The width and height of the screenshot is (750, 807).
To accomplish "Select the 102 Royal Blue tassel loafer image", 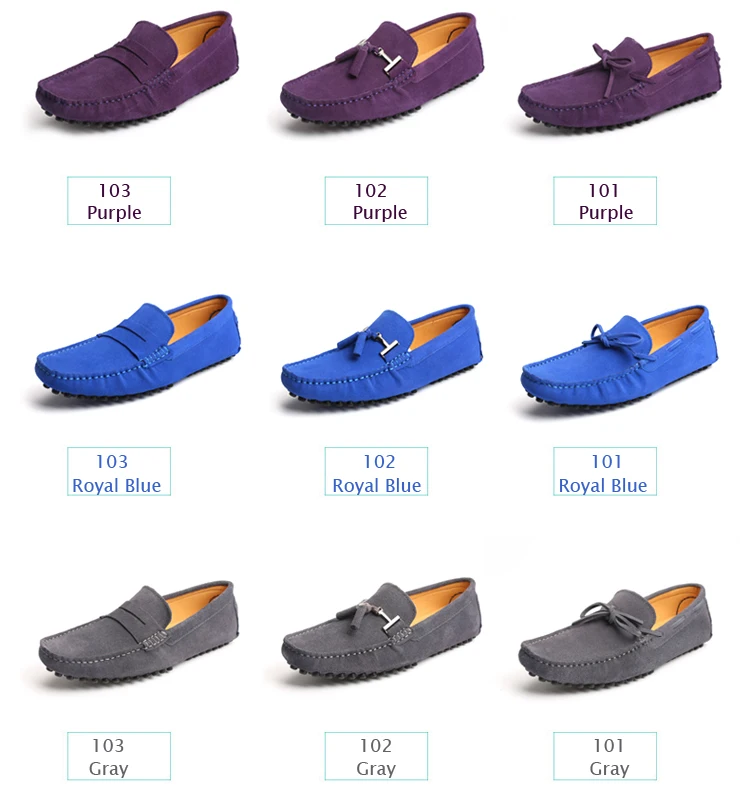I will pyautogui.click(x=381, y=354).
